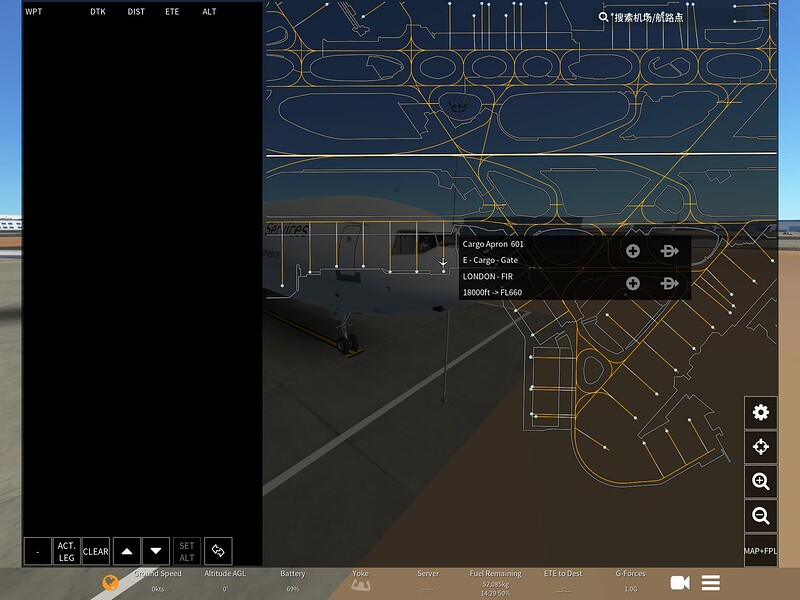Set direct-to Cargo Apron 601
Screen dimensions: 800x600
pyautogui.click(x=669, y=251)
